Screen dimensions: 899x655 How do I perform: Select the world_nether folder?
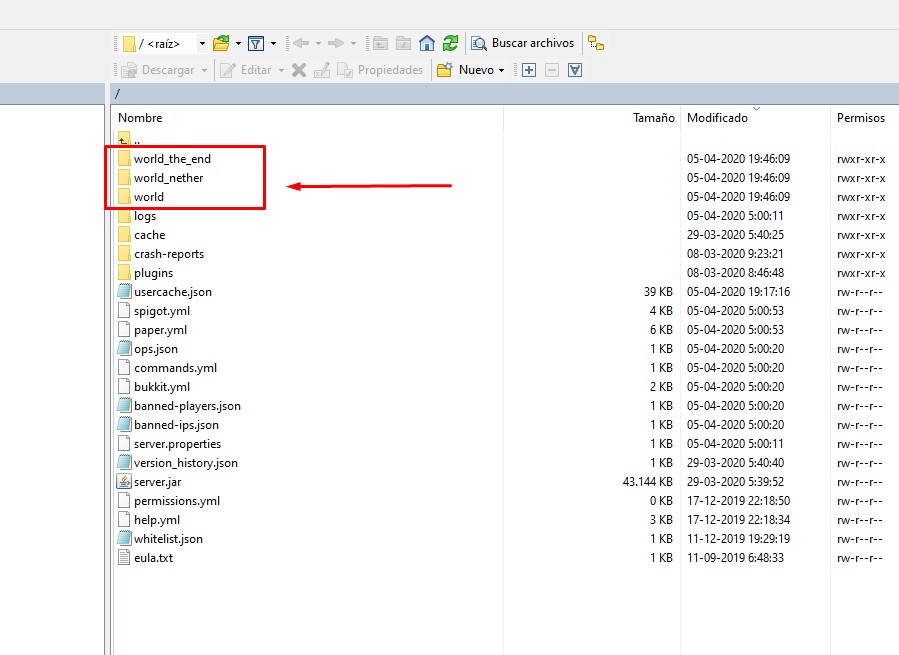tap(161, 178)
